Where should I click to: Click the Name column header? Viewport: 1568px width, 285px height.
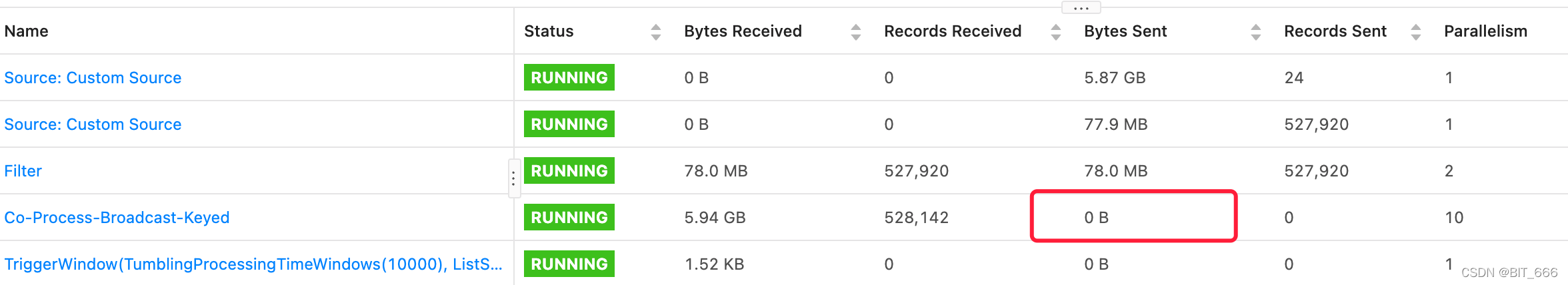point(27,31)
